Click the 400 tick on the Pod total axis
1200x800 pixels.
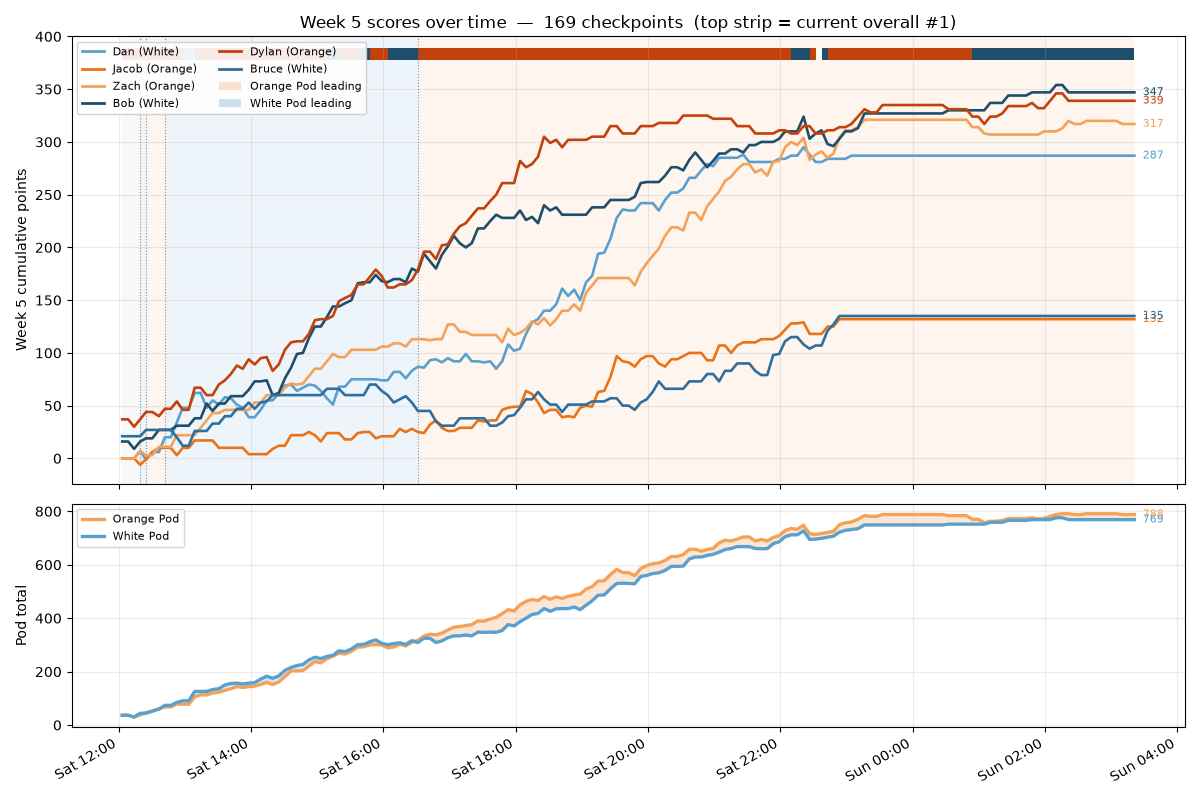(50, 619)
